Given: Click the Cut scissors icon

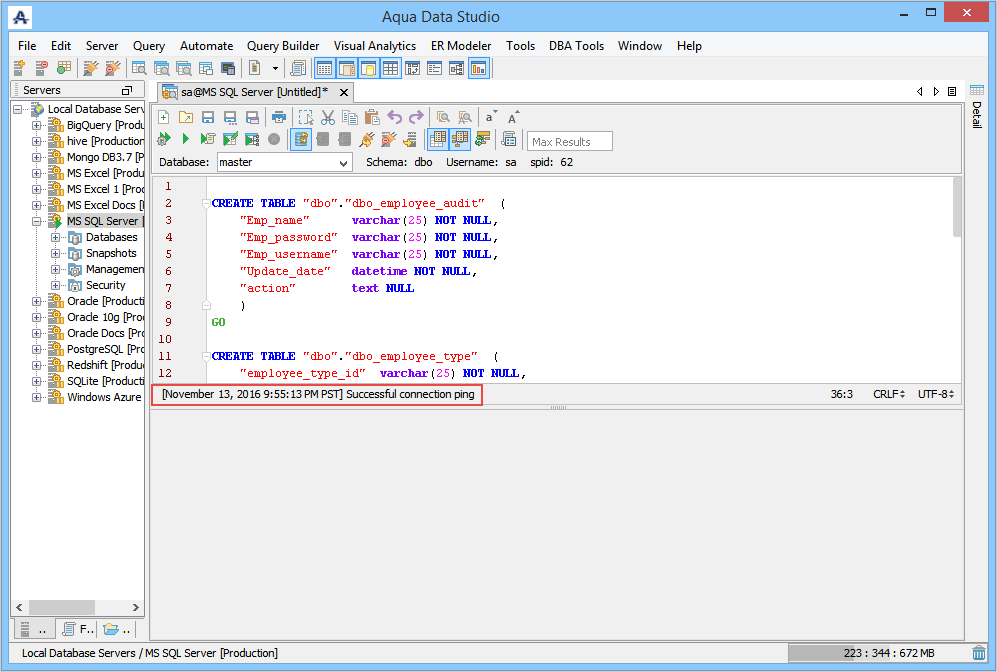Looking at the screenshot, I should [328, 117].
